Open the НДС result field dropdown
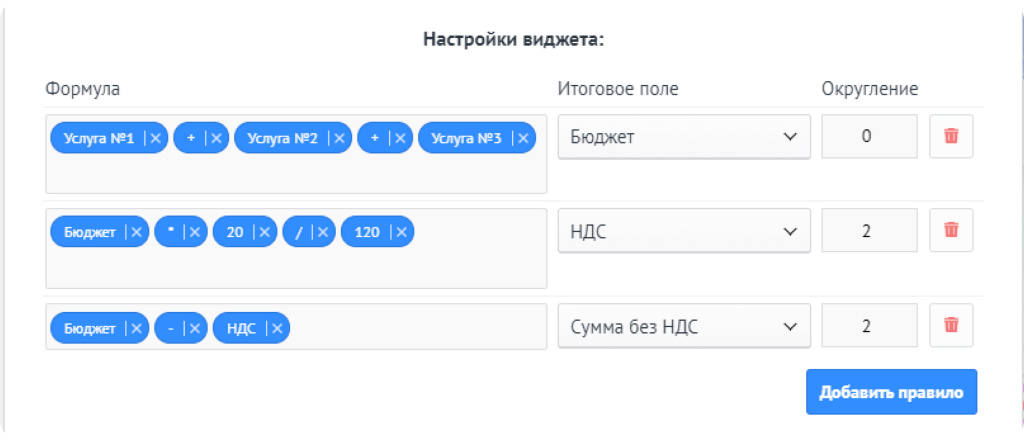This screenshot has height=440, width=1024. (683, 231)
